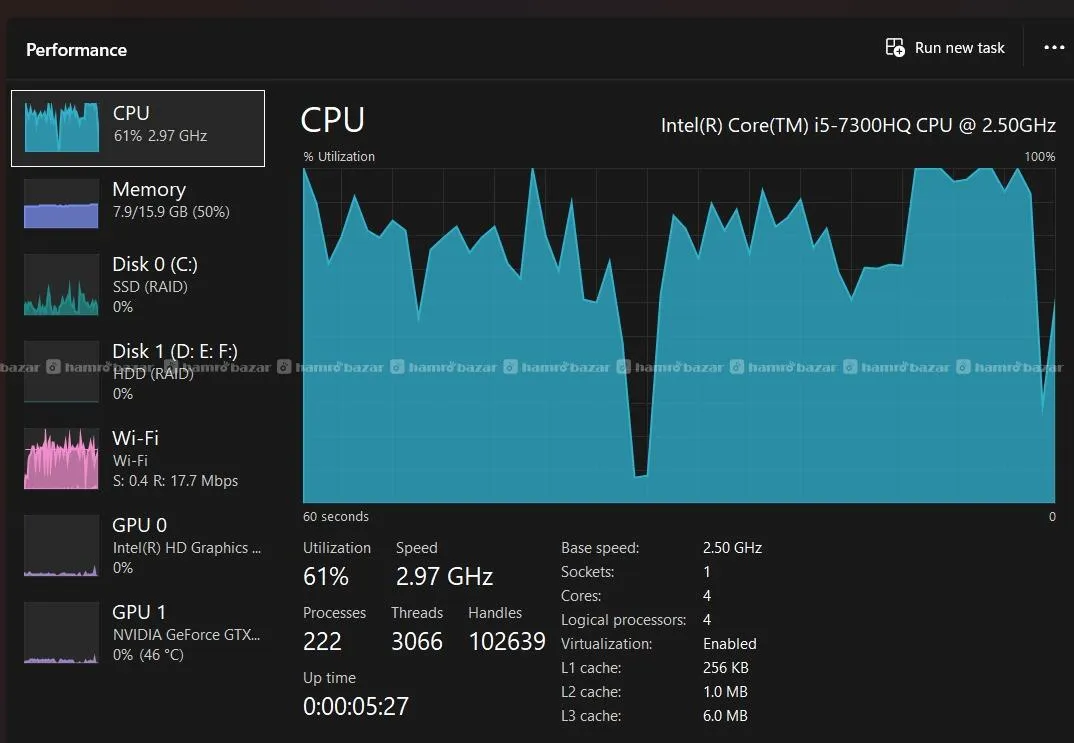Select the Disk 0 (C:) label

pos(155,264)
